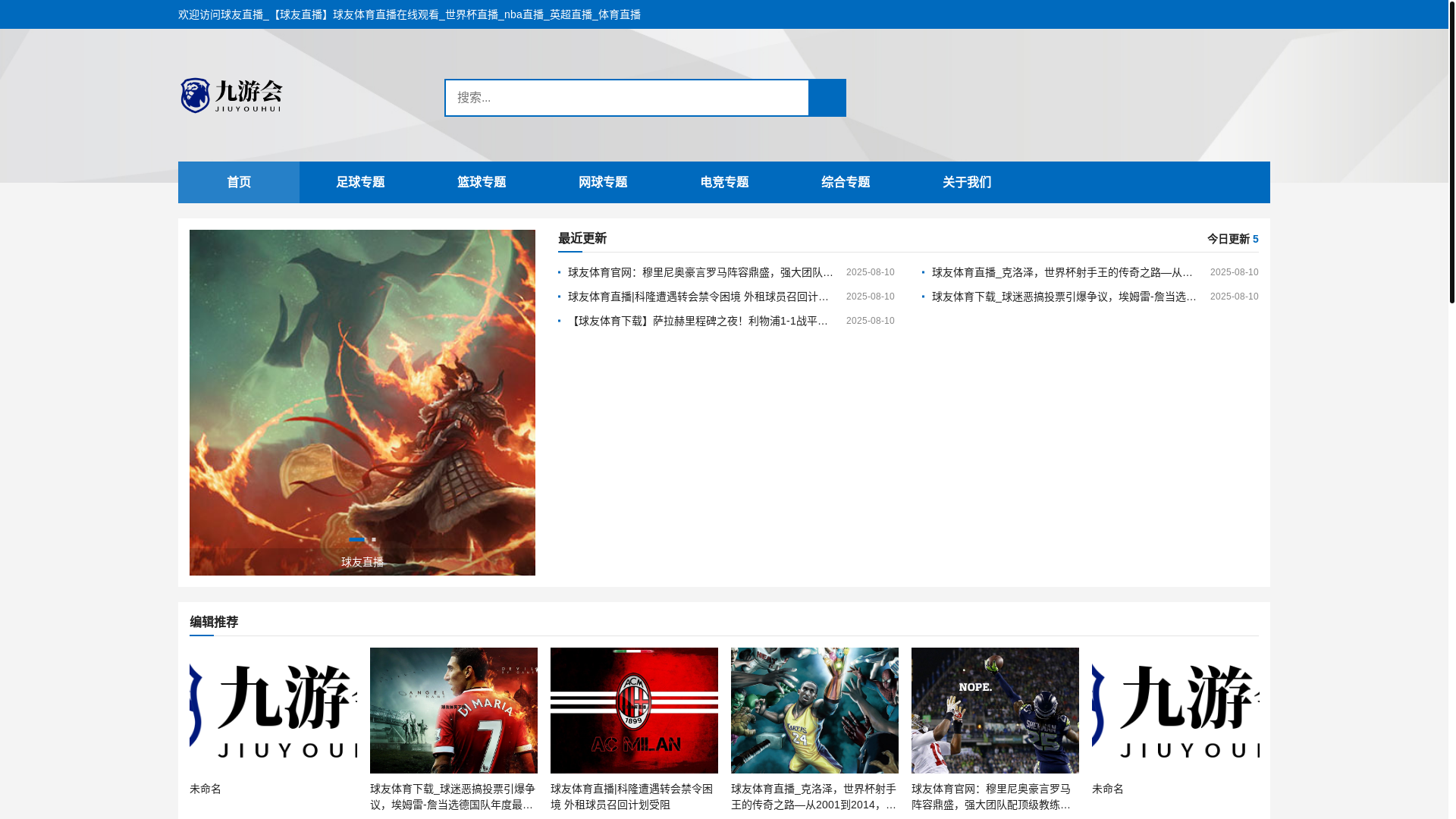Open the 关于我们 menu item

coord(967,182)
